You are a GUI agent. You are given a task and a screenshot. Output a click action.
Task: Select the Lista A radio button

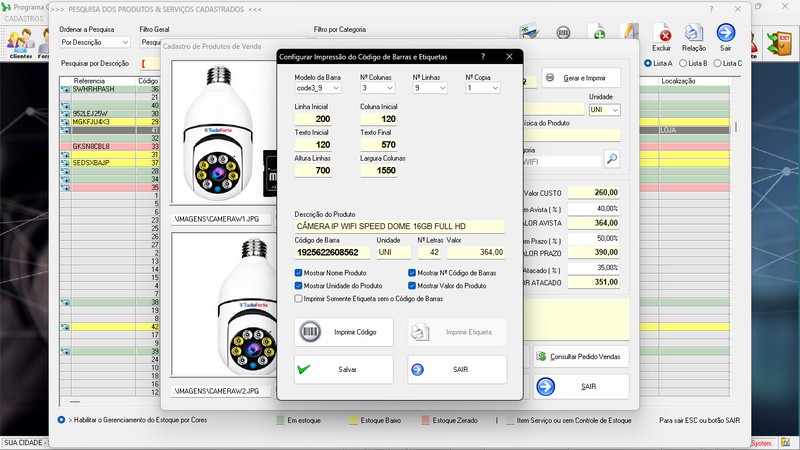coord(649,63)
